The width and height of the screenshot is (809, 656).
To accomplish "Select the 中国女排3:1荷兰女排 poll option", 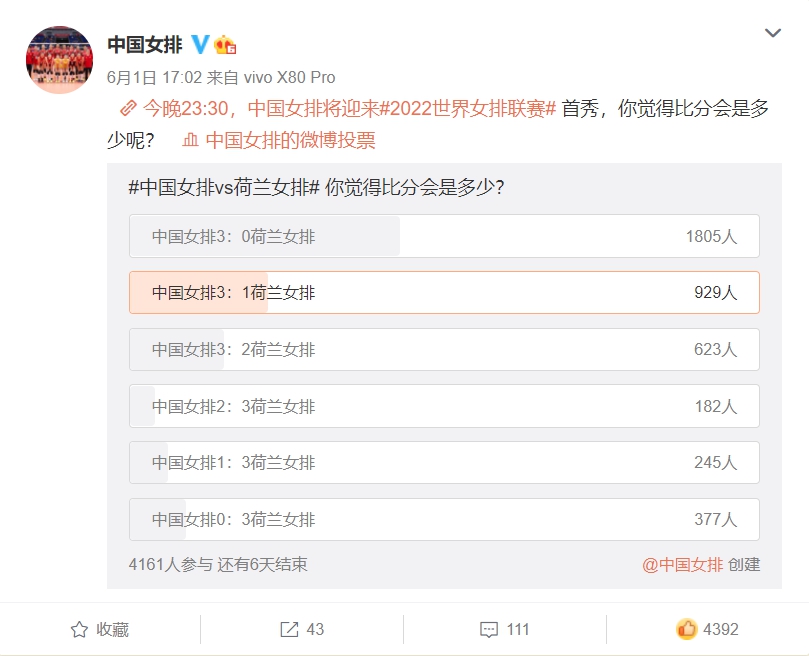I will tap(444, 293).
